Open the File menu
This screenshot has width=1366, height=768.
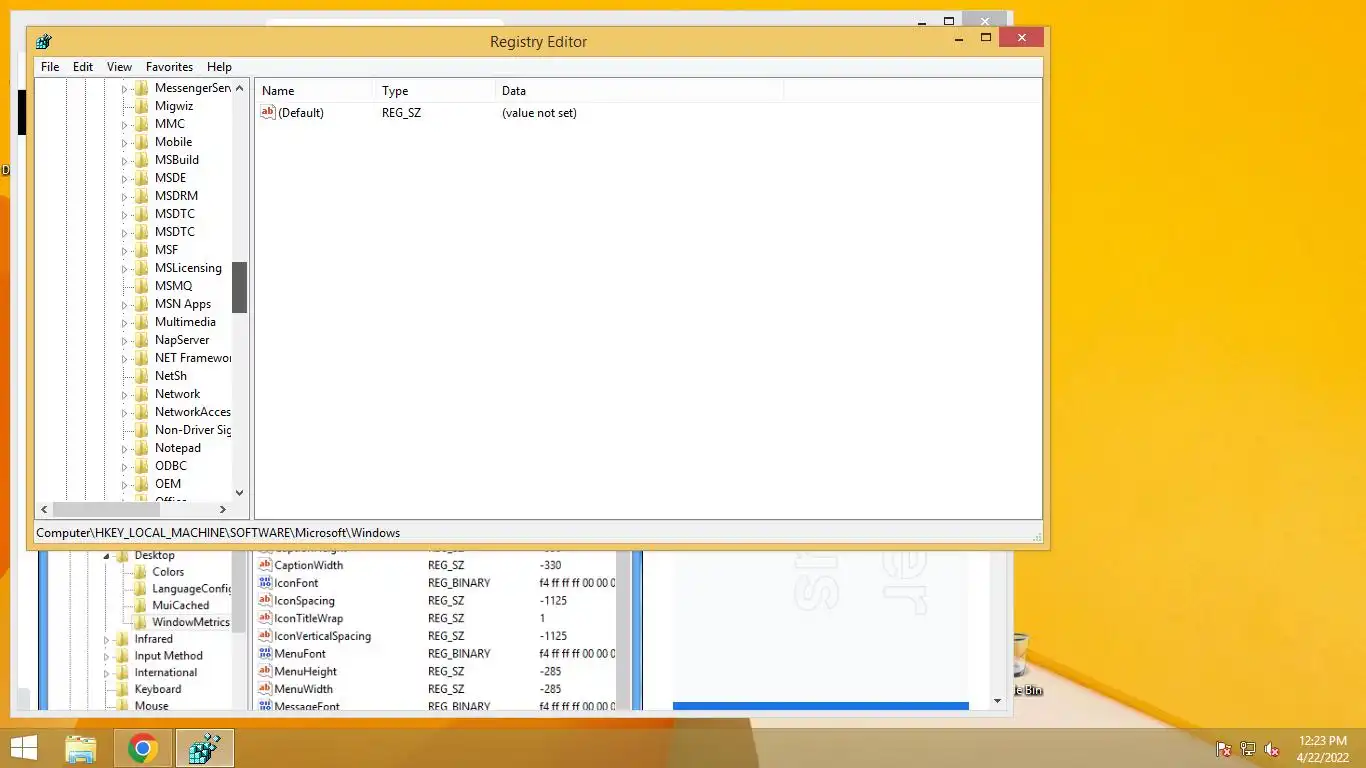(50, 67)
